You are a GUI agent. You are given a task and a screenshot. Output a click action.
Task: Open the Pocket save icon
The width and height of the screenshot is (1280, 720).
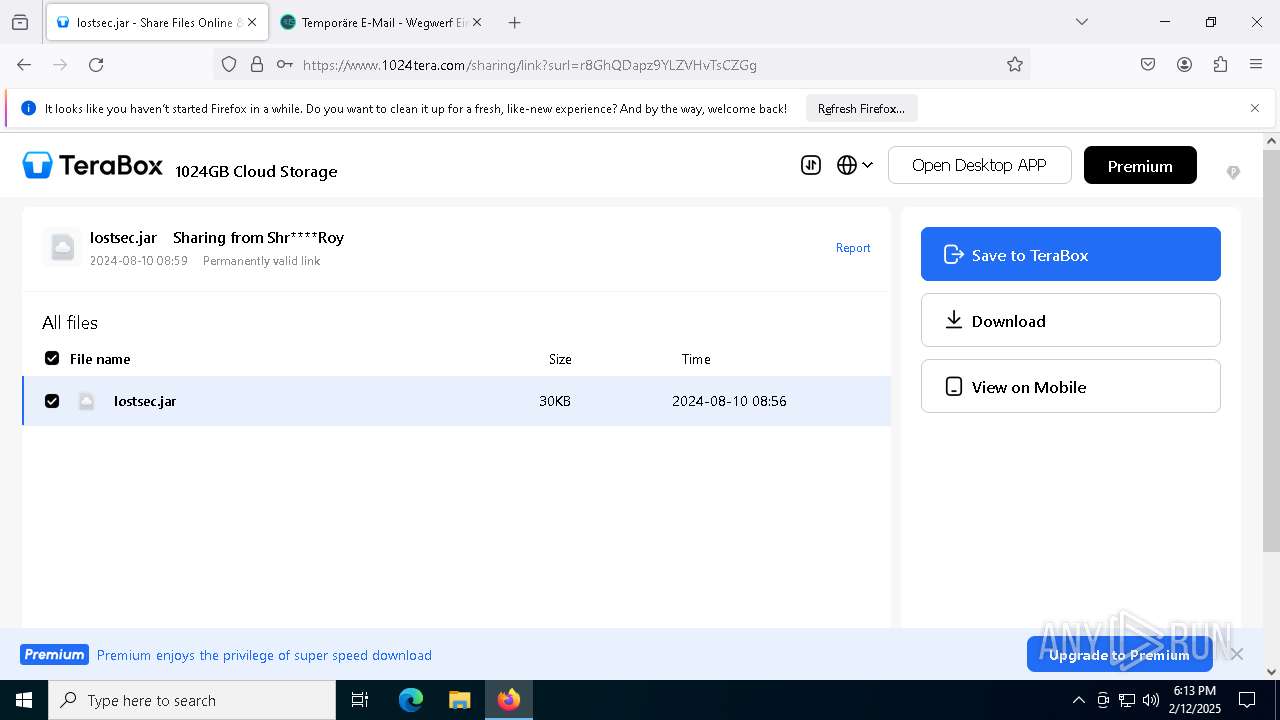[1148, 64]
